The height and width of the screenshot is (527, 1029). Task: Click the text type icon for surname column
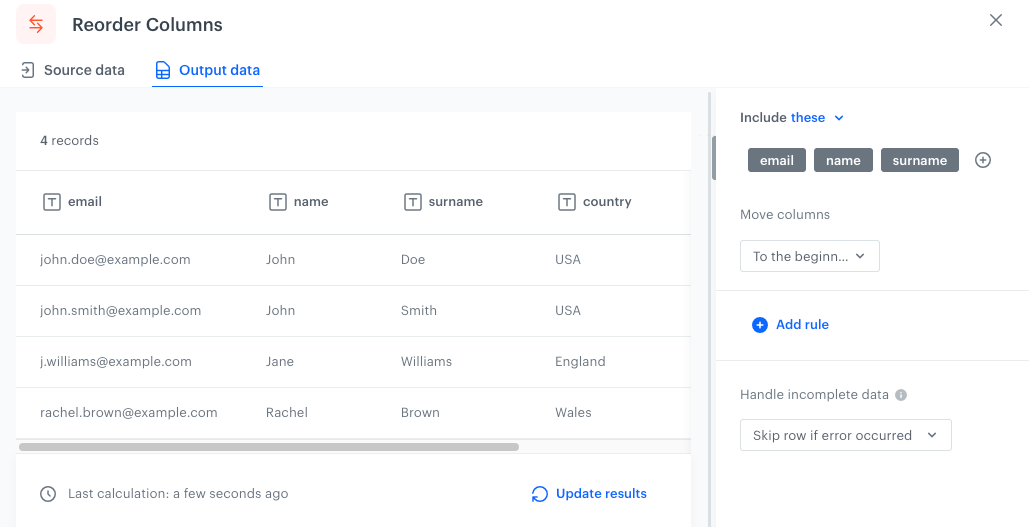click(x=413, y=202)
